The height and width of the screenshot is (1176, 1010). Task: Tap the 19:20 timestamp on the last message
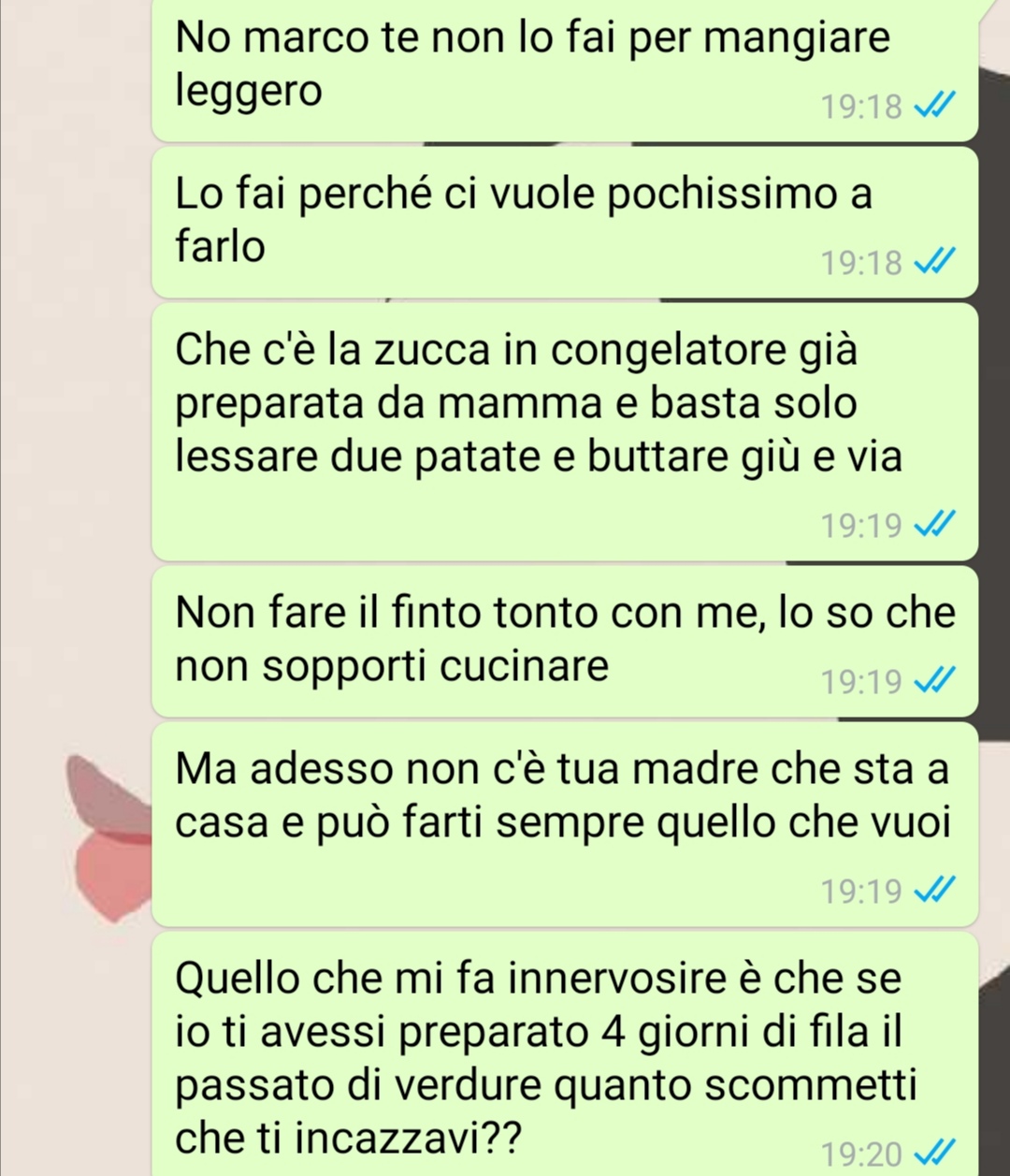point(861,1154)
